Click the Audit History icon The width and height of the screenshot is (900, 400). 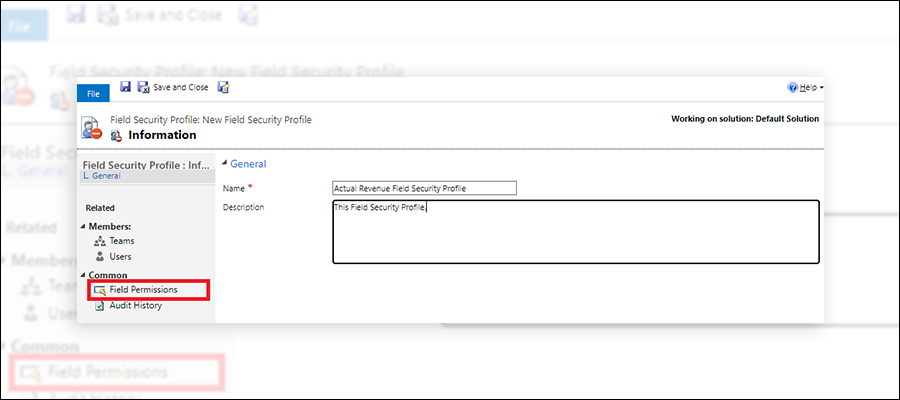tap(99, 306)
